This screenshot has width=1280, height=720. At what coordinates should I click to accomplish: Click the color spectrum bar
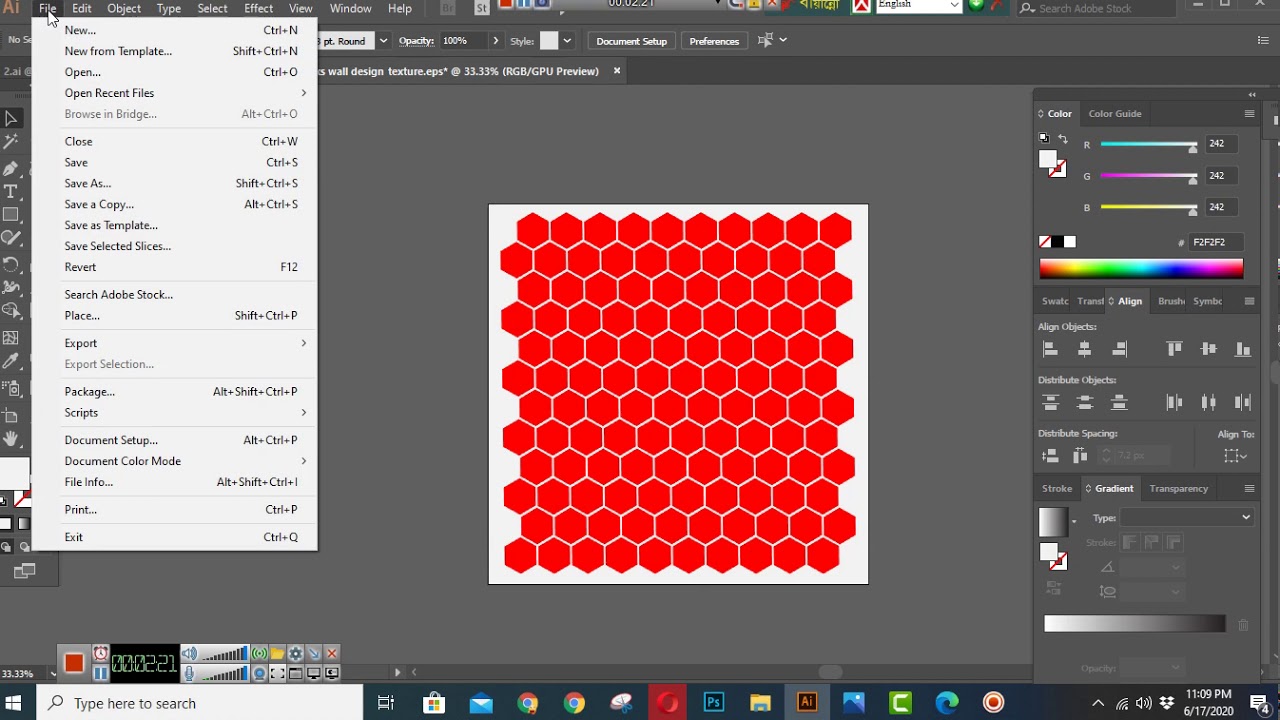point(1141,268)
